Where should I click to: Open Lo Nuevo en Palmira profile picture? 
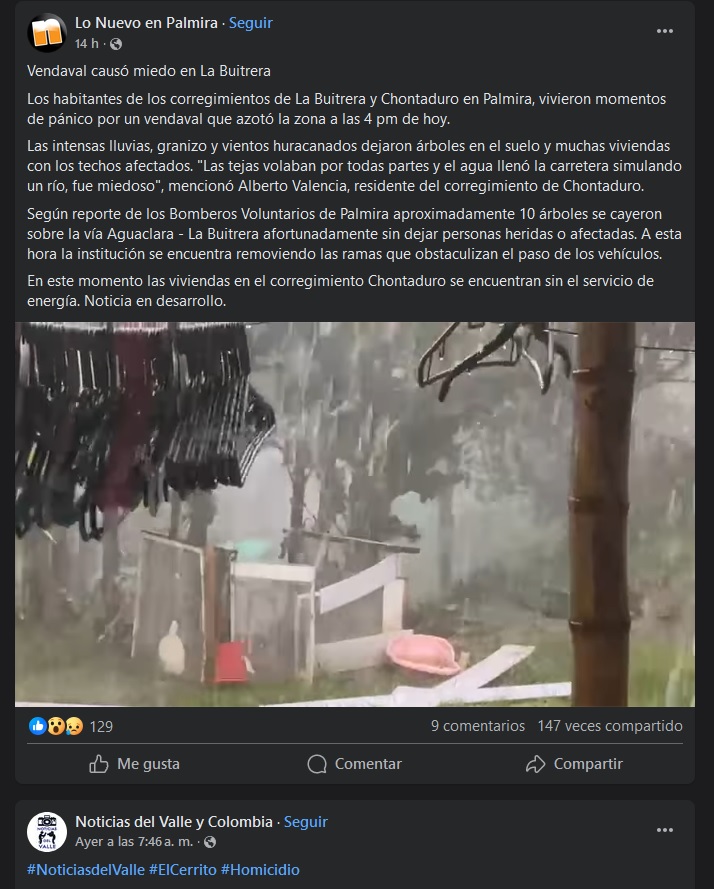point(47,33)
